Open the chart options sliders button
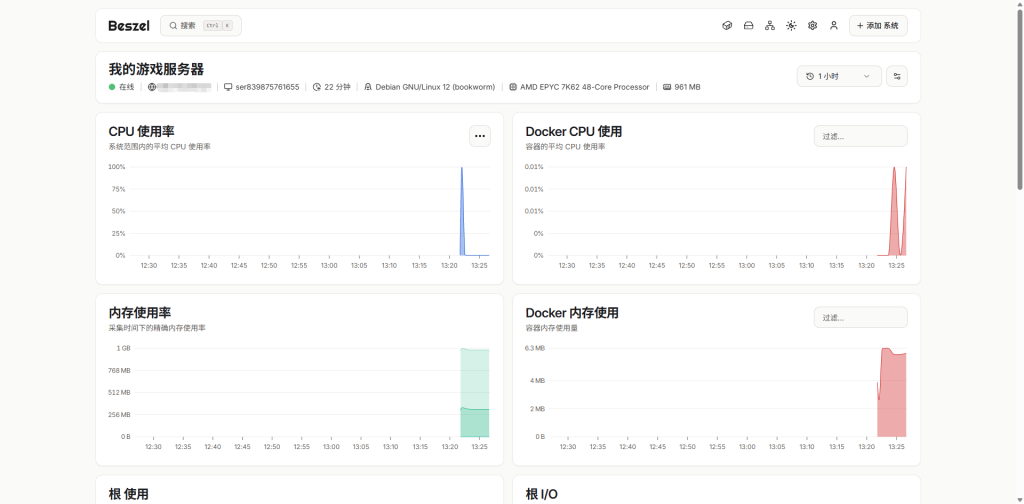Viewport: 1024px width, 504px height. click(897, 76)
